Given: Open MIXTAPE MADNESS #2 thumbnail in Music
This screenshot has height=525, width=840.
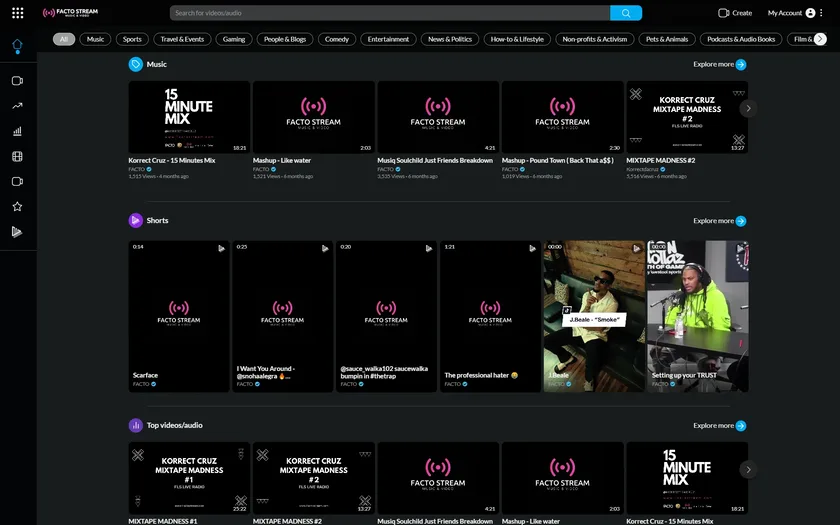Looking at the screenshot, I should tap(687, 117).
